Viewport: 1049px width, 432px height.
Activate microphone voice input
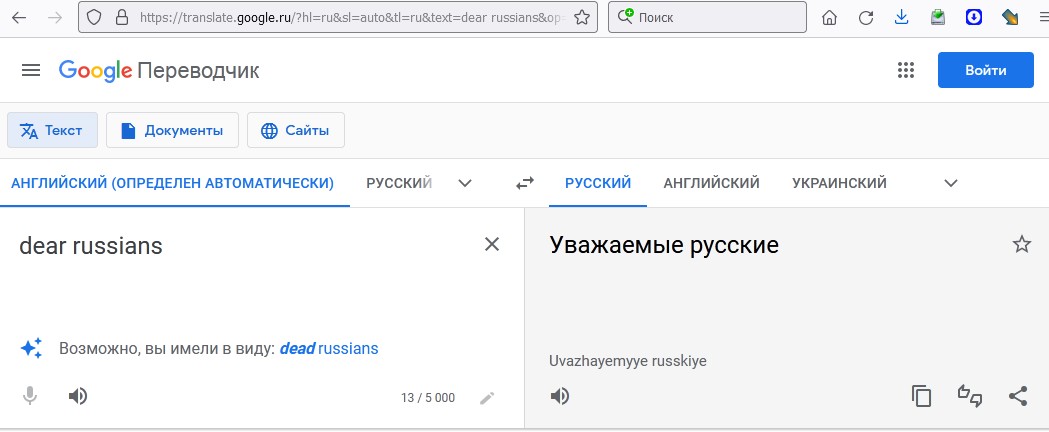(29, 397)
